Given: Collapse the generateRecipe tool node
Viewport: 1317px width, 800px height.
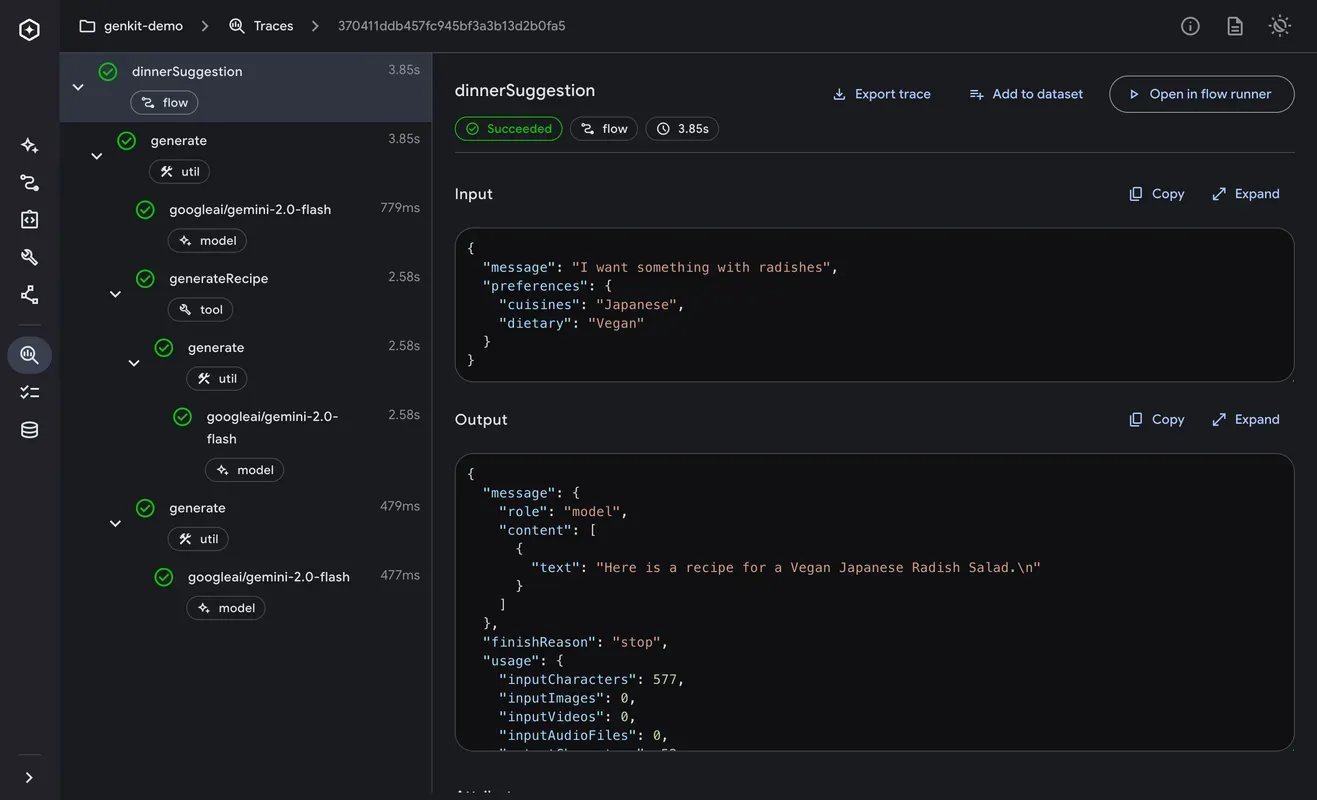Looking at the screenshot, I should [x=115, y=294].
